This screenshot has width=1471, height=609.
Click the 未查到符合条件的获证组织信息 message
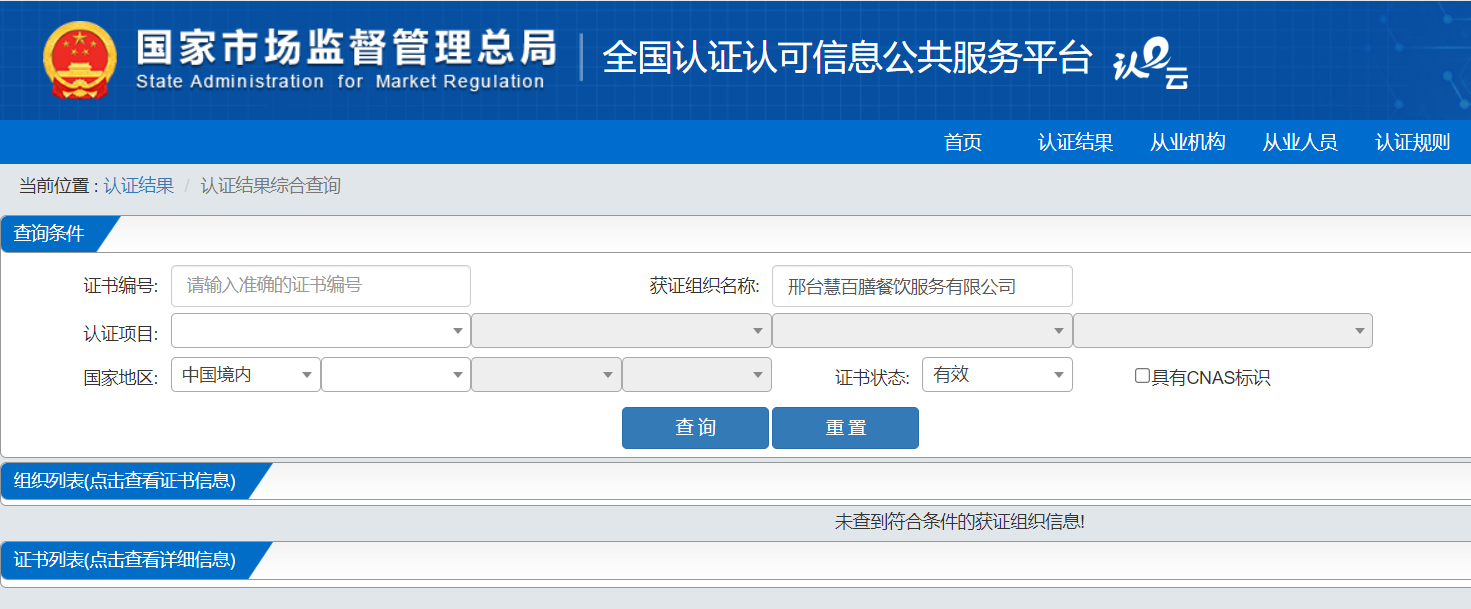pyautogui.click(x=959, y=522)
